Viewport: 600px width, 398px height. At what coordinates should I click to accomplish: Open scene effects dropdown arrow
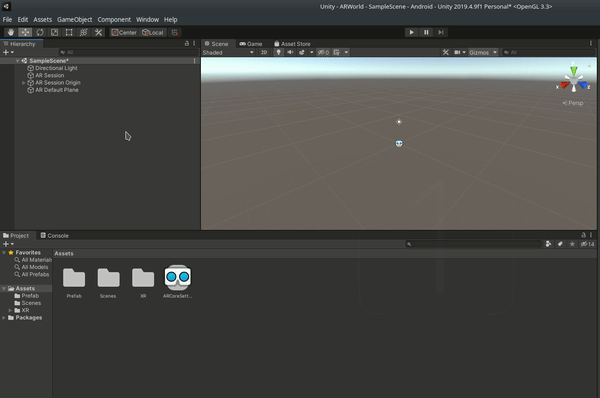pos(311,52)
